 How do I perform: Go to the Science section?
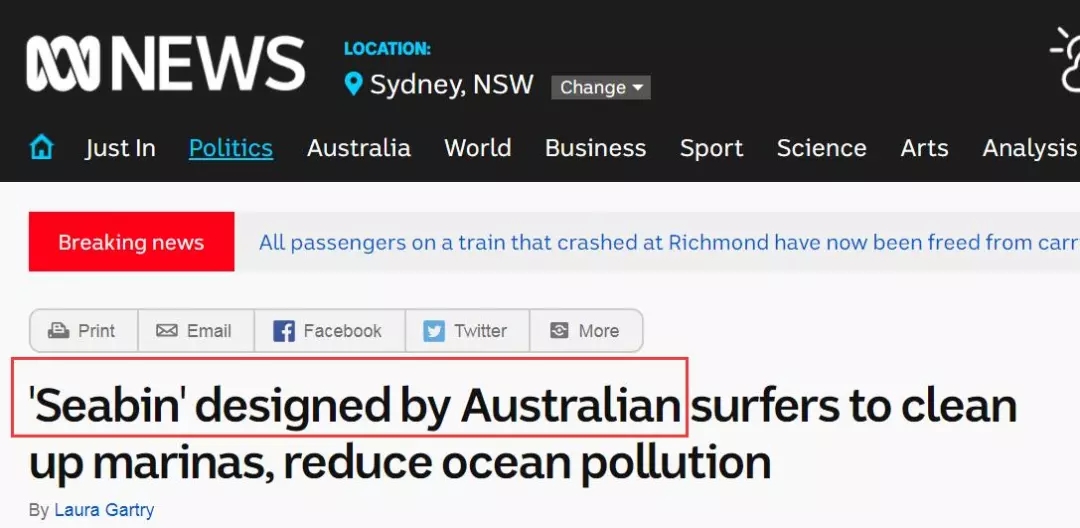[822, 148]
